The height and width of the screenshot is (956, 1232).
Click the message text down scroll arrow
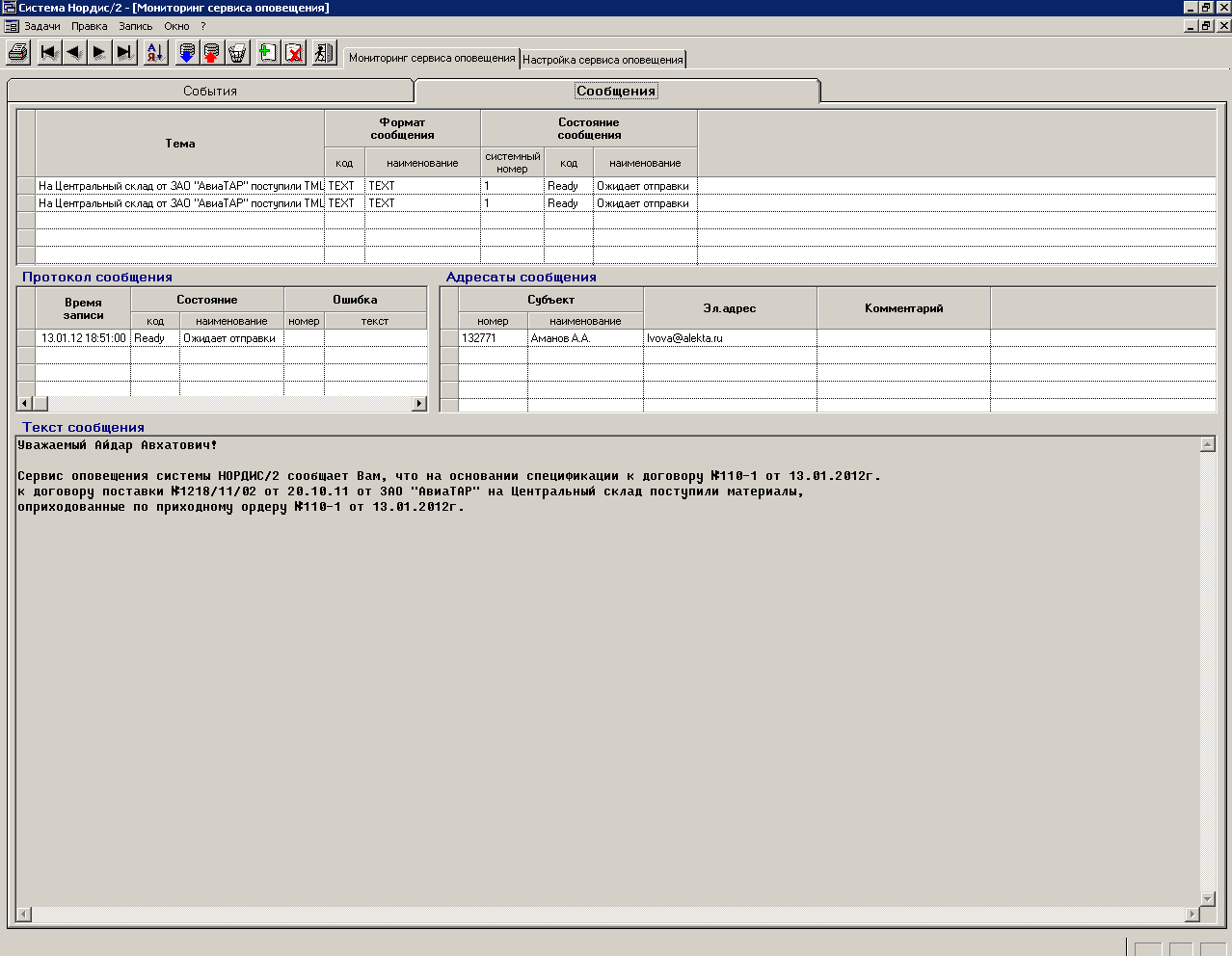tap(1208, 899)
